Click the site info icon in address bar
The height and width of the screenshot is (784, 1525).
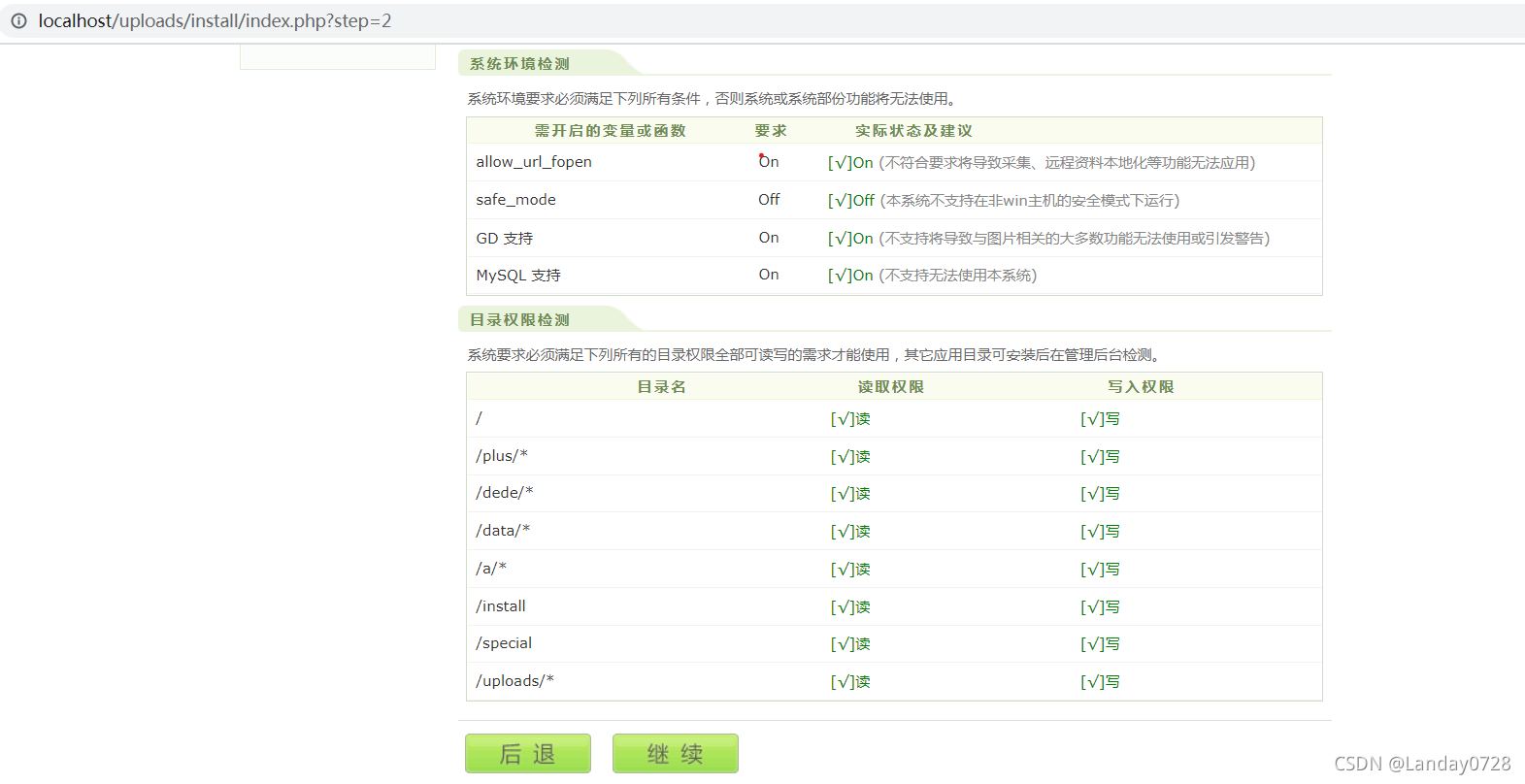(19, 20)
